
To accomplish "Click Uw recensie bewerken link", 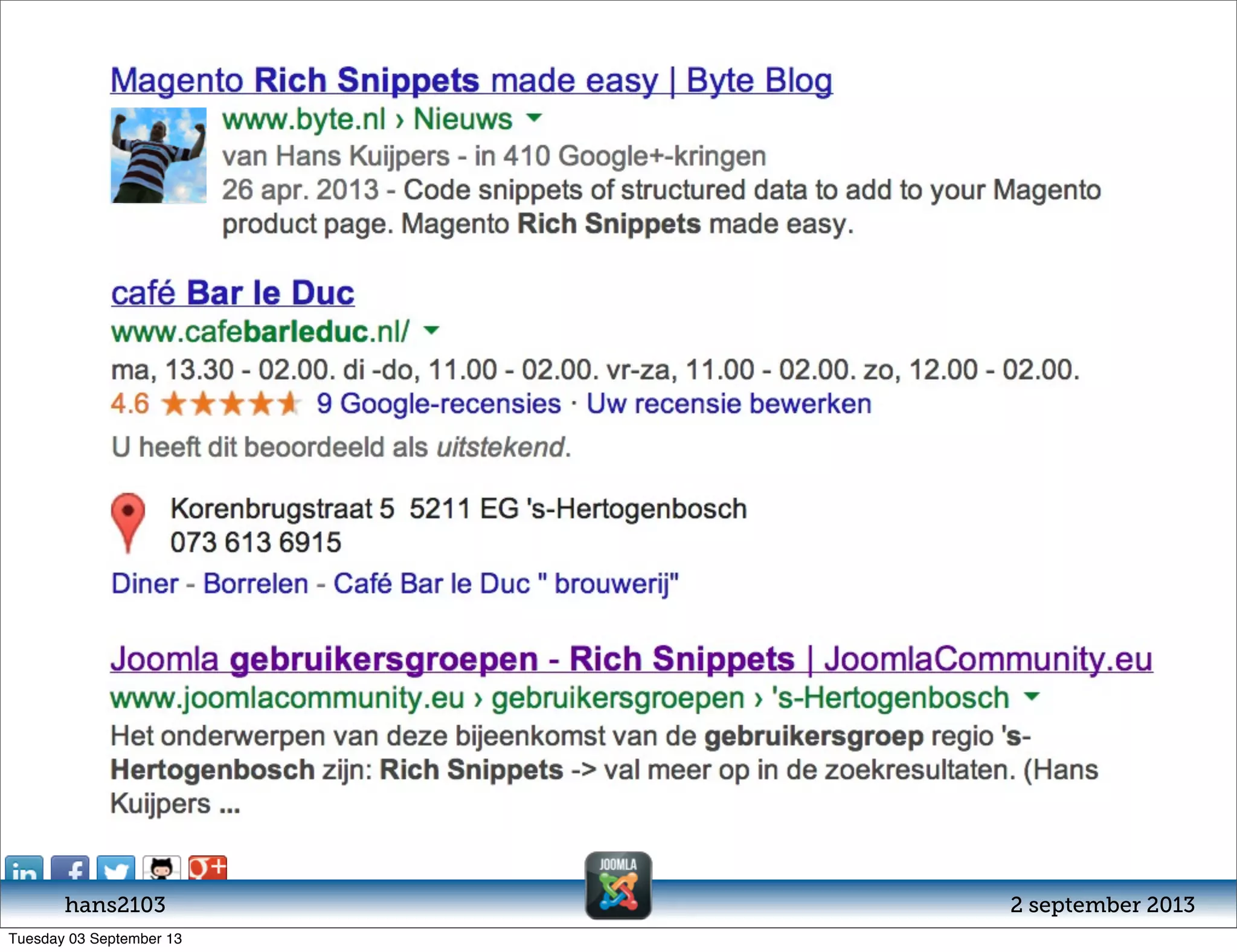I will coord(729,404).
